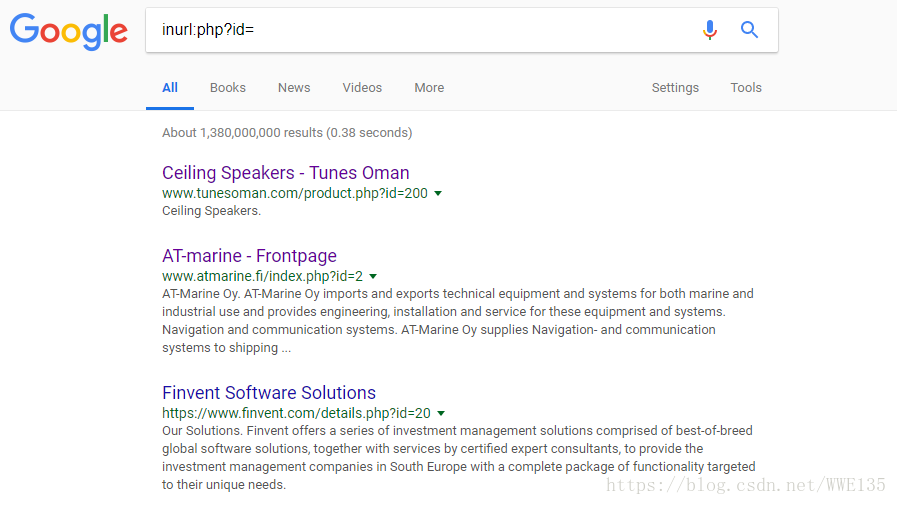Click the www.tunesoman.com/product.php?id=200 URL text
Screen dimensions: 897x505
[x=295, y=193]
